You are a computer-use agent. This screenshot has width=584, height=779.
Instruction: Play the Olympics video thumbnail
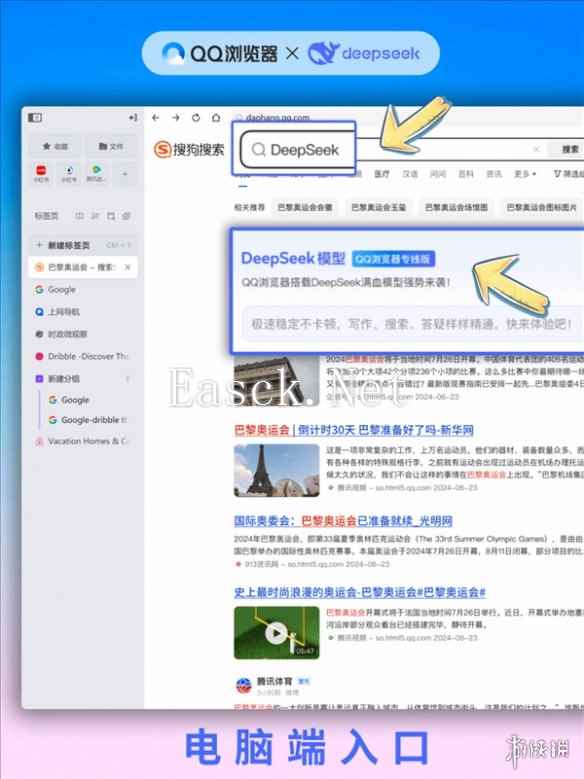[276, 632]
